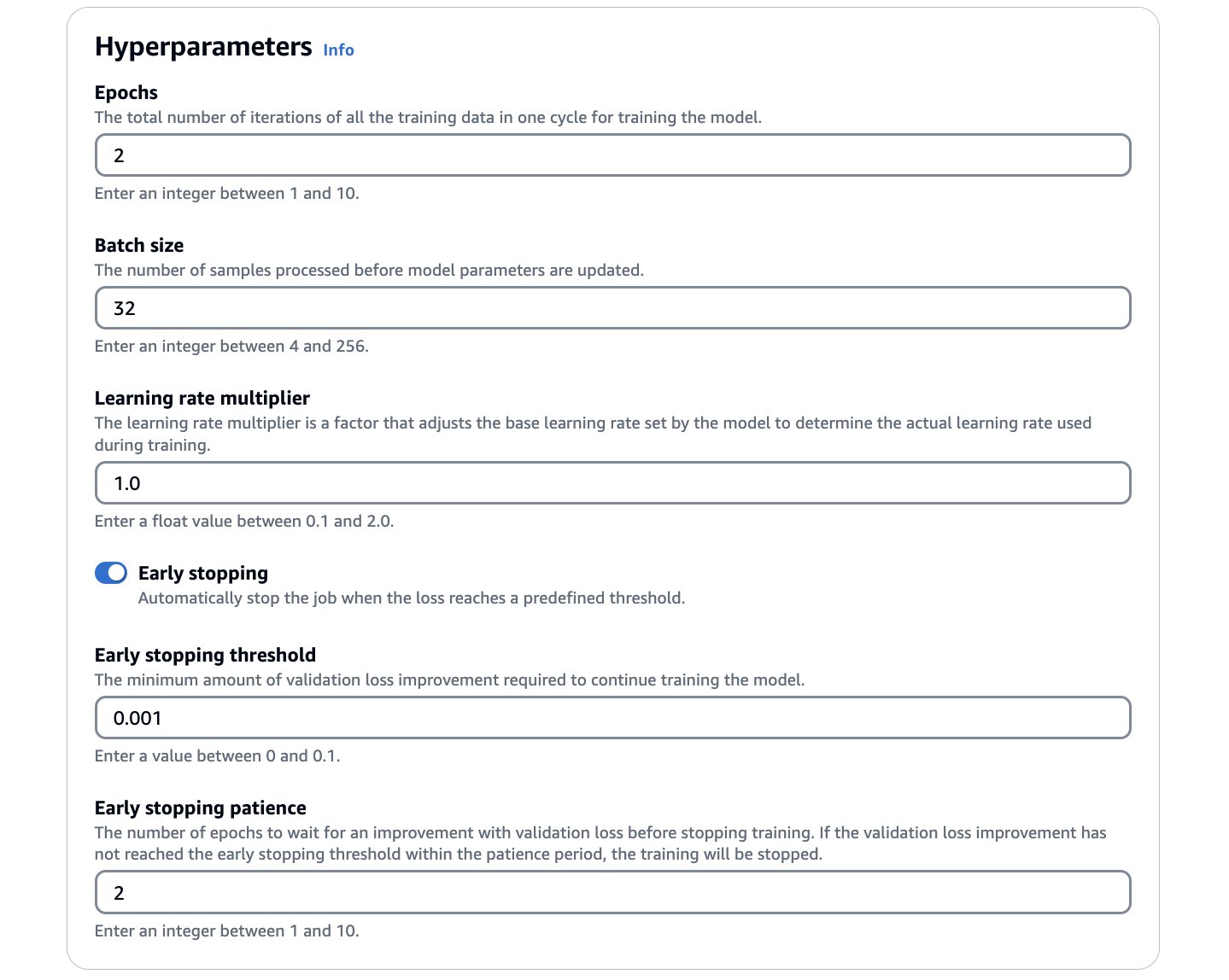
Task: Focus the Batch size input field
Action: click(612, 308)
